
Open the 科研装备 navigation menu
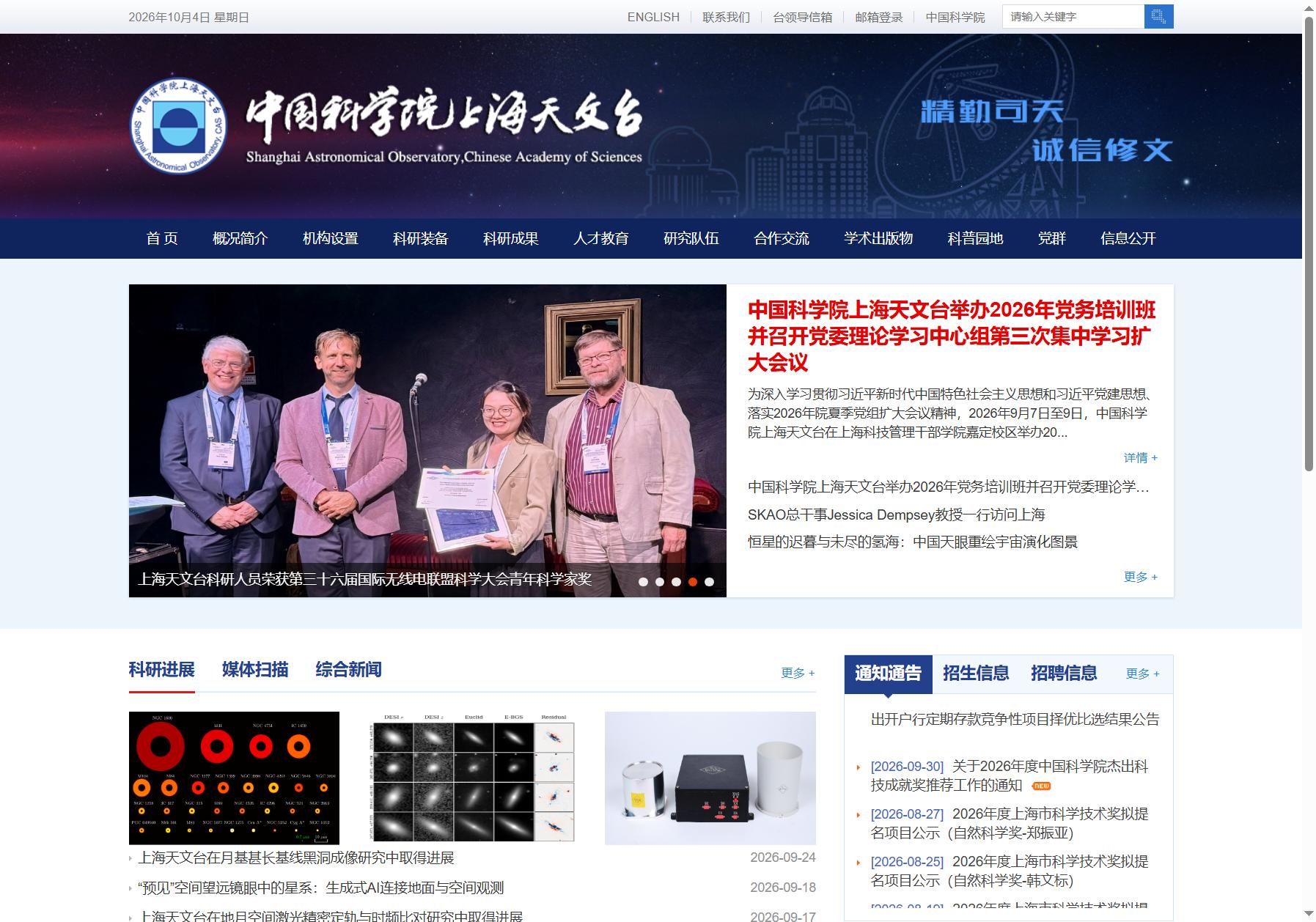[421, 238]
